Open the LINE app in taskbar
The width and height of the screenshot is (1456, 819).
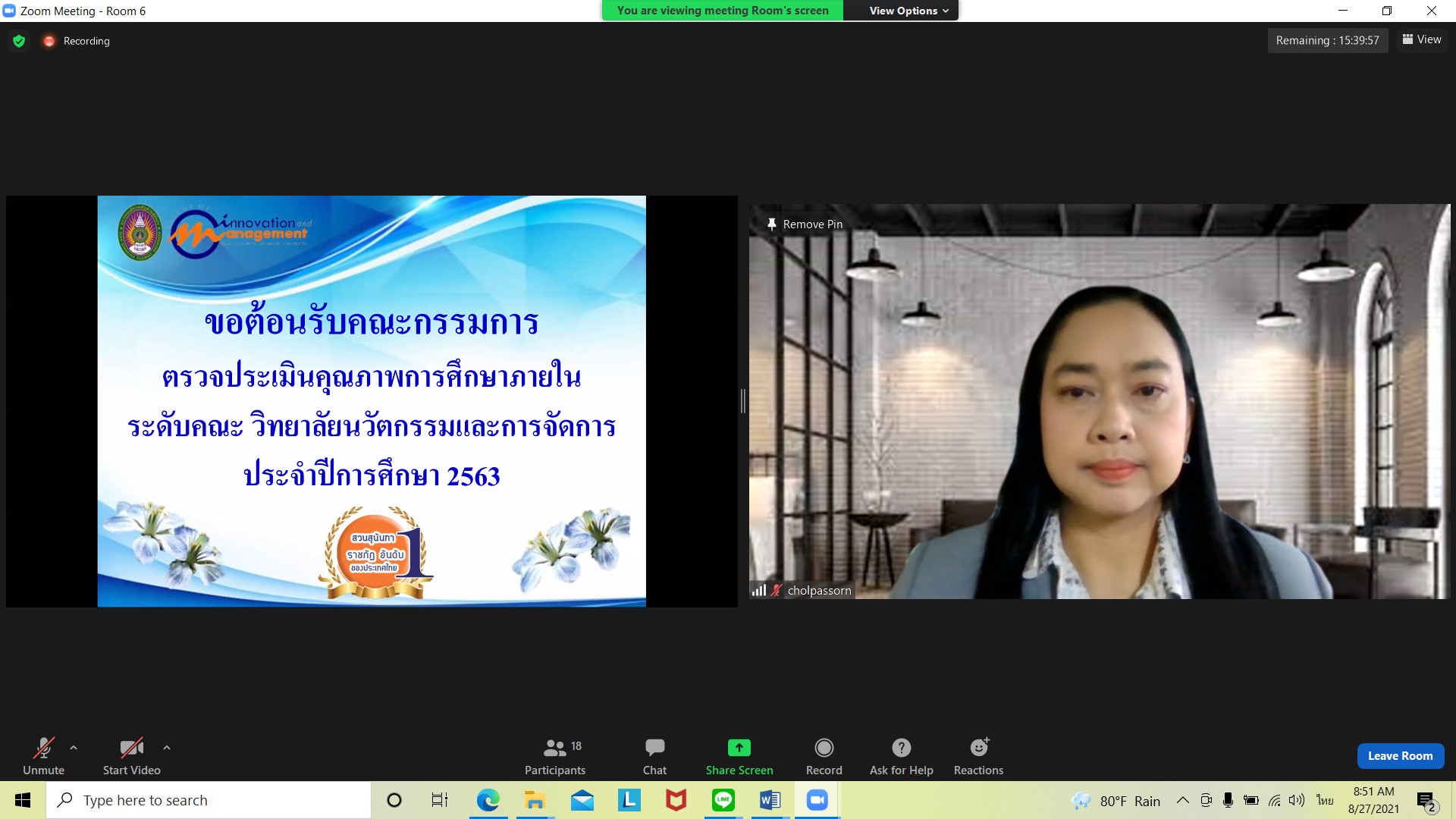[x=723, y=800]
